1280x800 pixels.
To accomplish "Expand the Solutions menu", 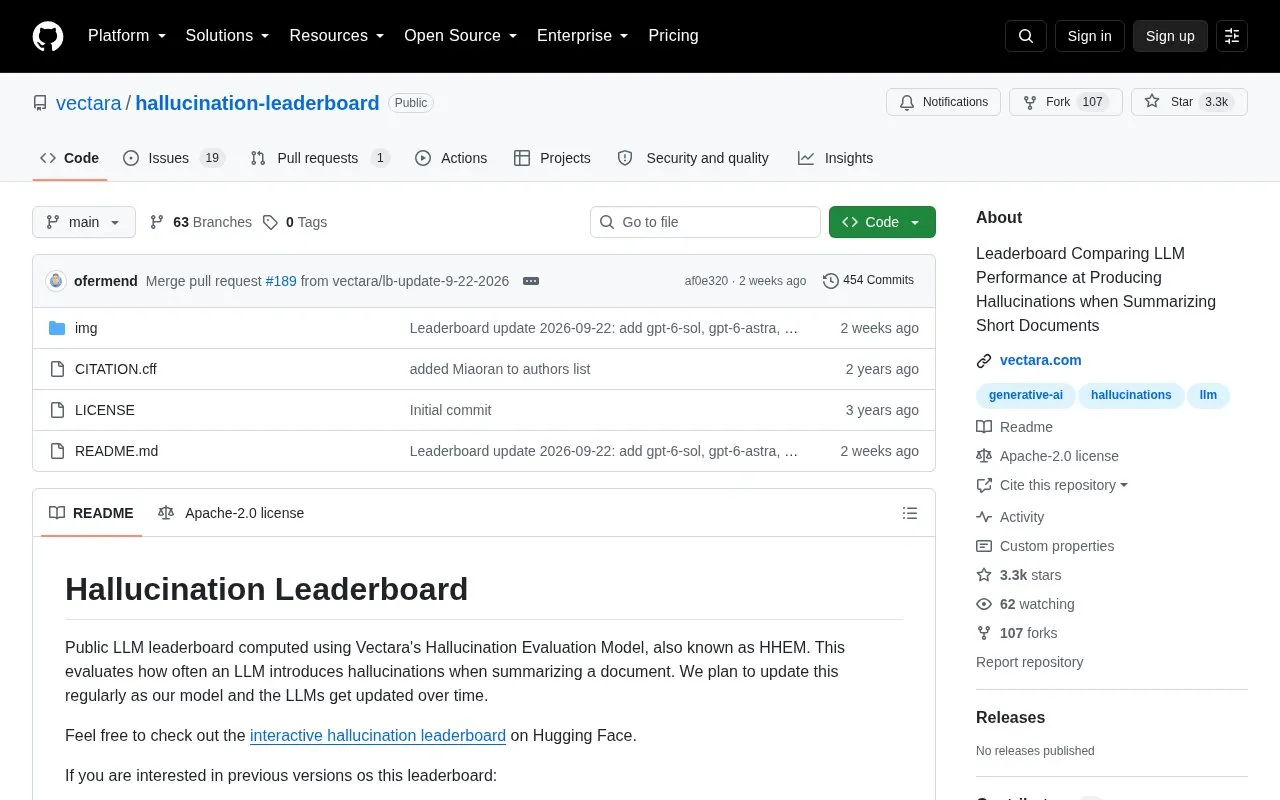I will (x=227, y=36).
